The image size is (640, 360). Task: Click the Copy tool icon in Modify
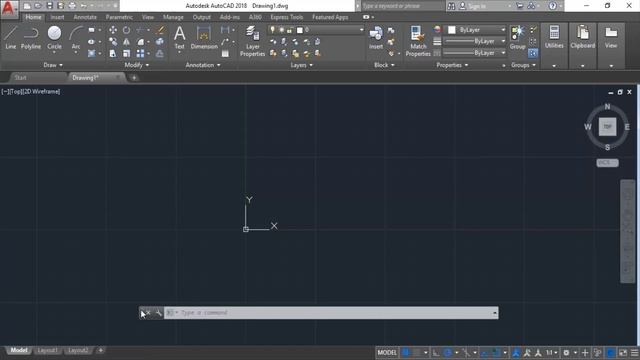tap(113, 42)
